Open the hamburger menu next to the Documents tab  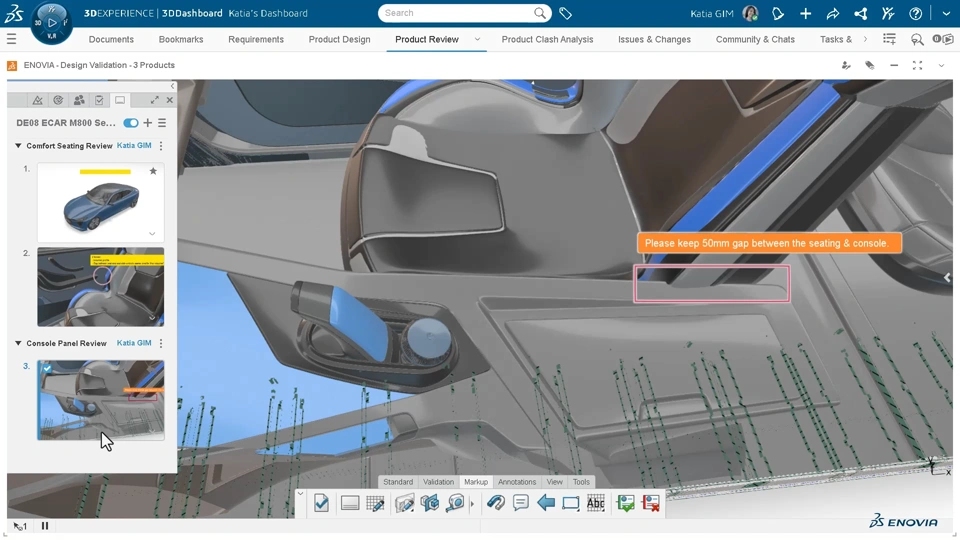11,39
